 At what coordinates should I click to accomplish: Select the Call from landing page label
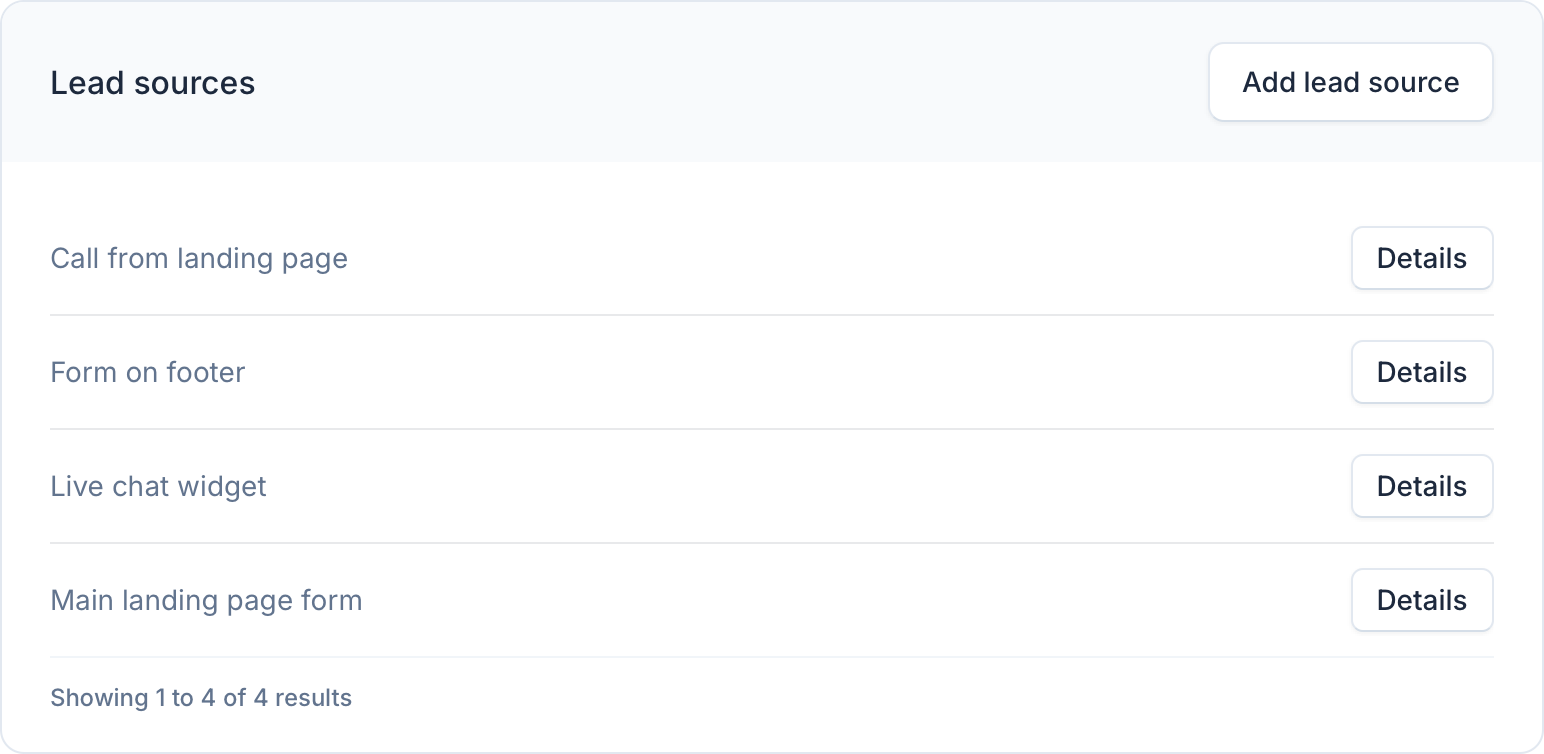point(199,258)
